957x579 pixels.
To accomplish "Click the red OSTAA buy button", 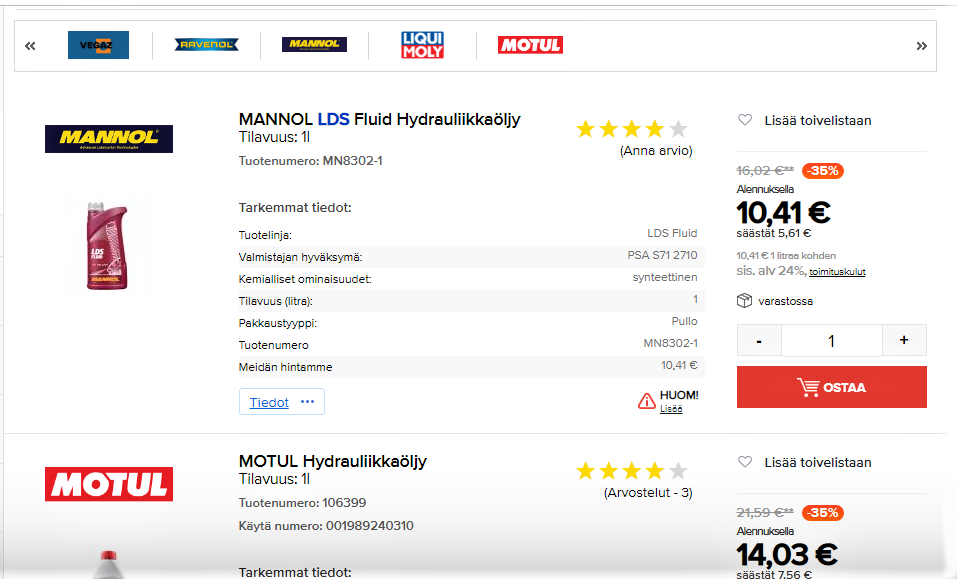I will point(831,387).
